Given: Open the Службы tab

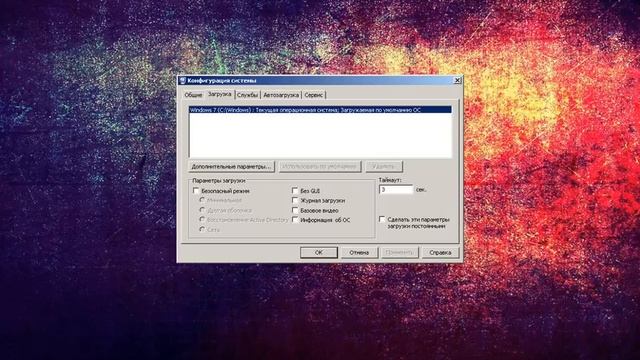Looking at the screenshot, I should (248, 95).
